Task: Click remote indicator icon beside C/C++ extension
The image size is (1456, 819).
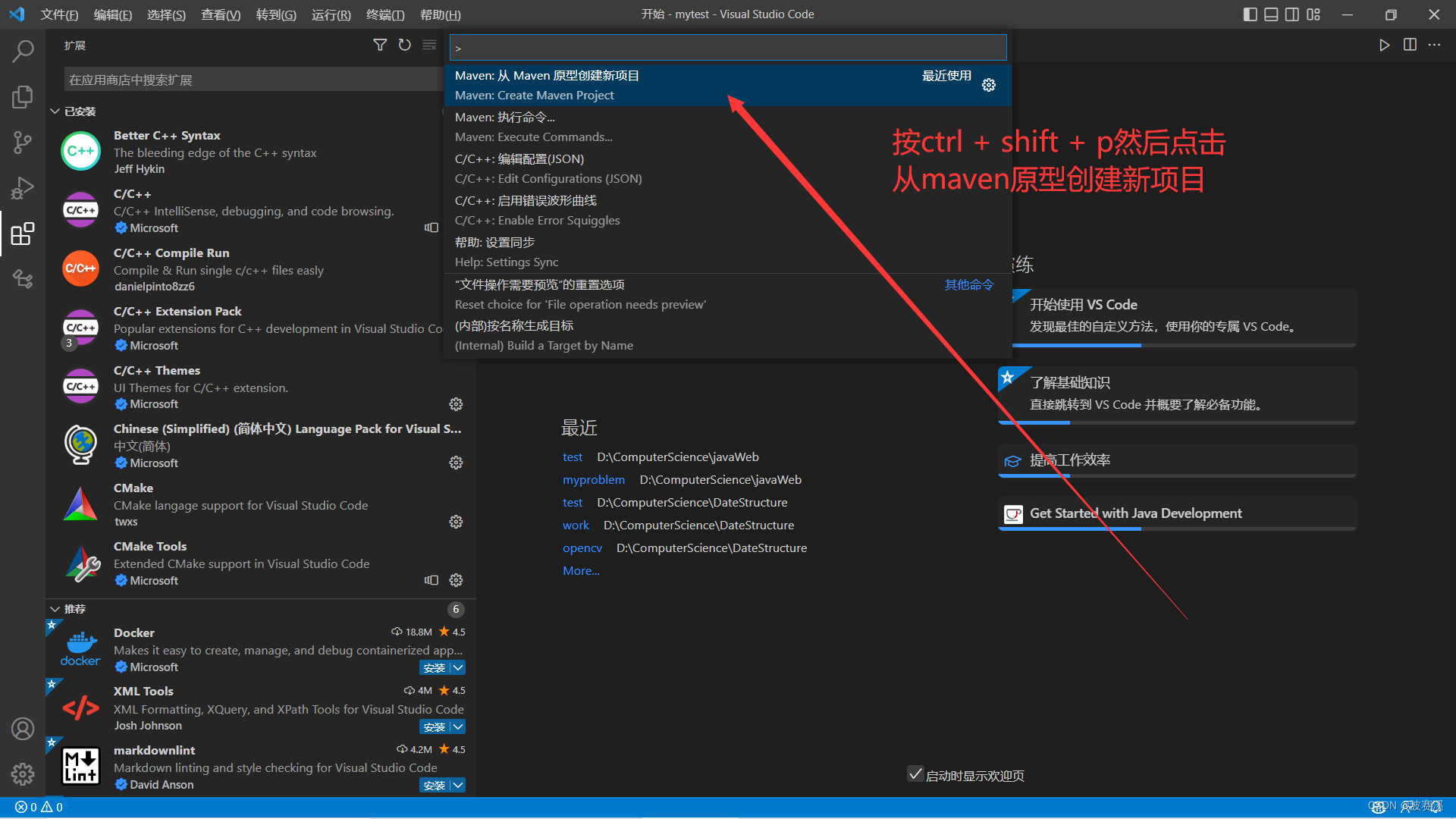Action: click(x=431, y=227)
